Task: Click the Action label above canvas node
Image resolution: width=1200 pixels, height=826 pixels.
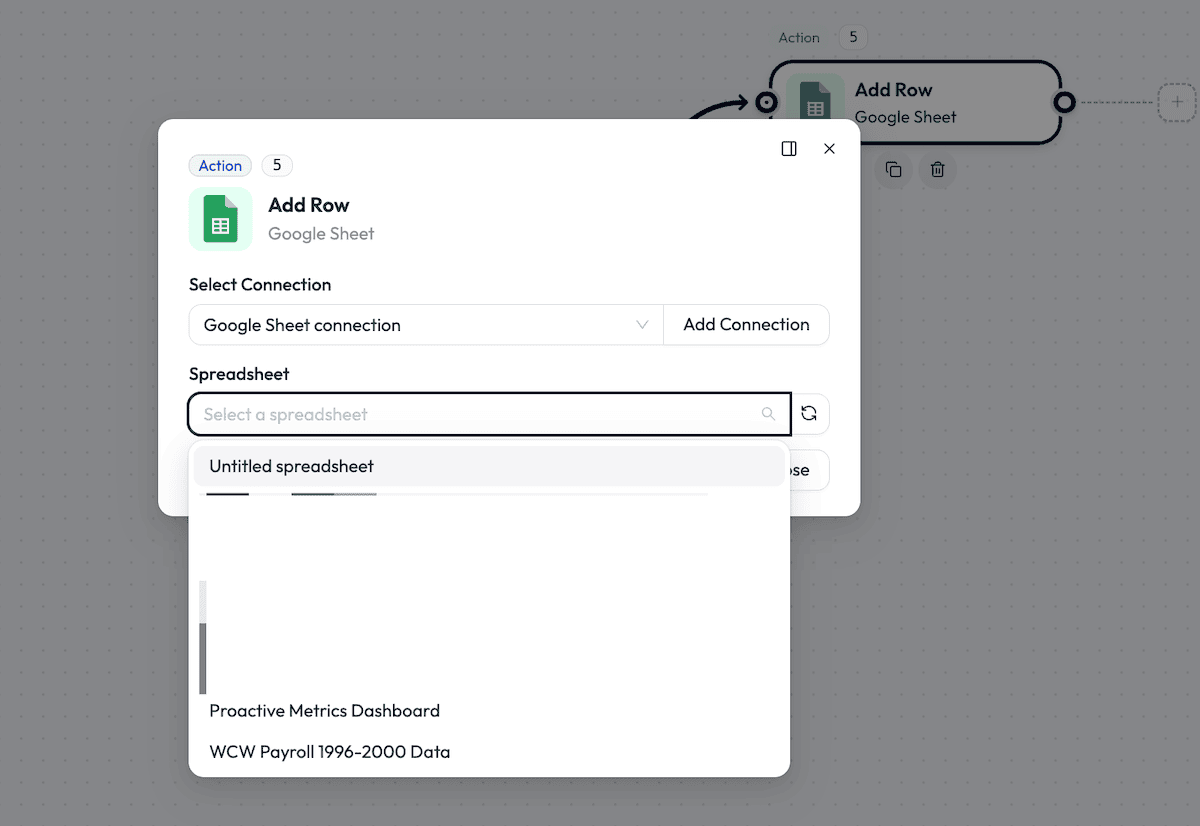Action: (x=799, y=38)
